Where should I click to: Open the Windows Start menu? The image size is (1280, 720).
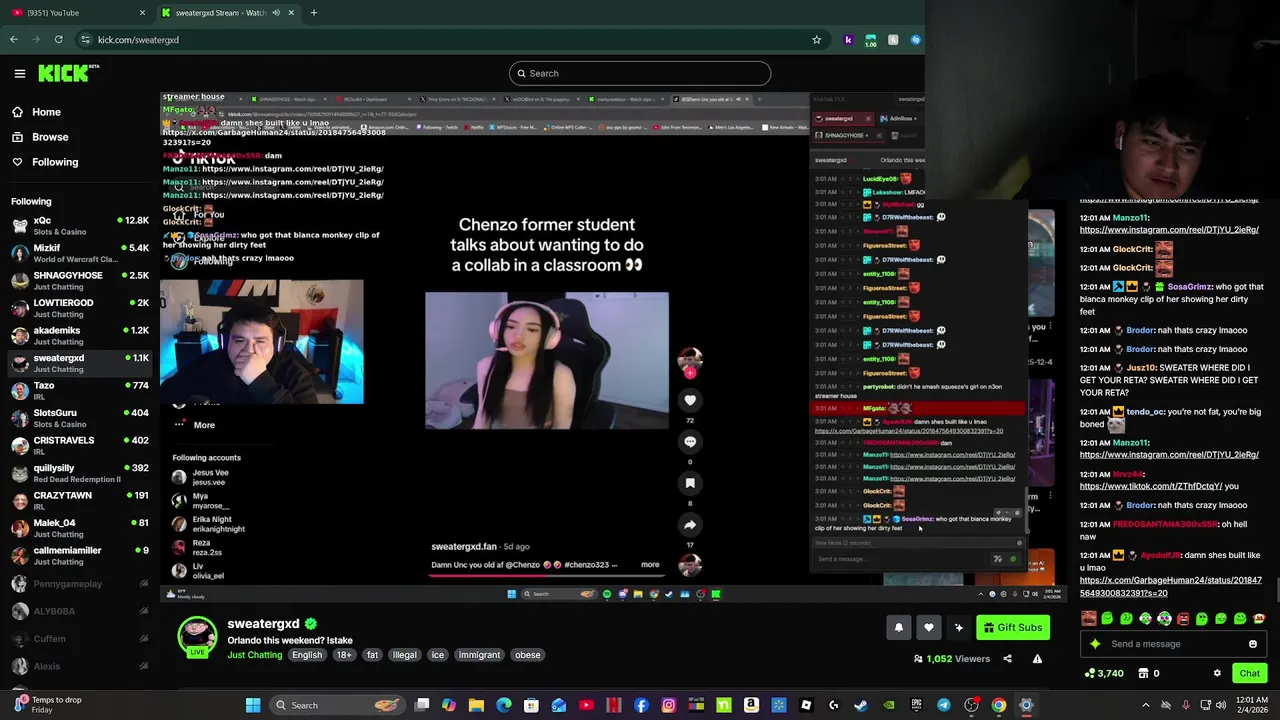tap(253, 706)
